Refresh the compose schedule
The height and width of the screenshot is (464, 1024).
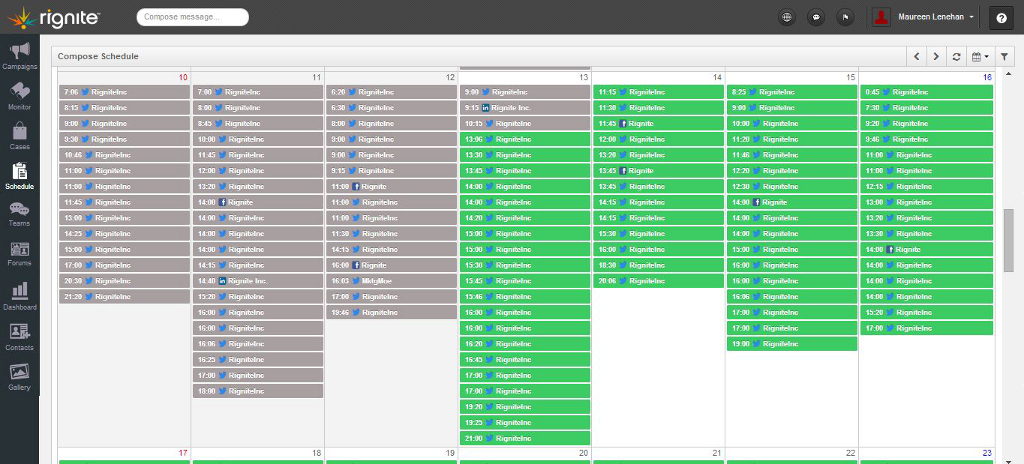[956, 57]
